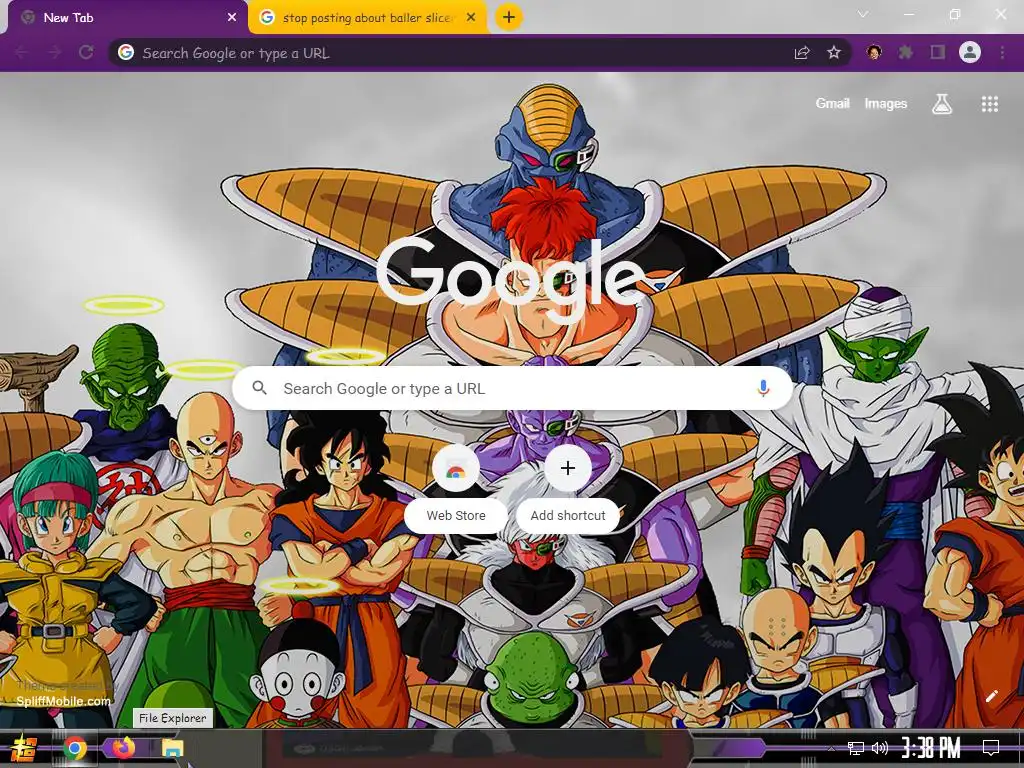The image size is (1024, 768).
Task: Click the Add shortcut label
Action: (568, 515)
